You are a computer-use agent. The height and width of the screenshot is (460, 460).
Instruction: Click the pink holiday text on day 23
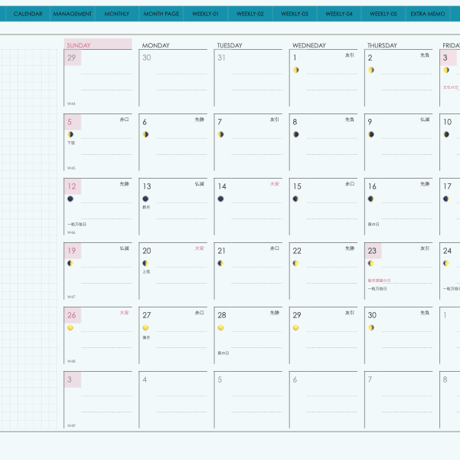click(x=379, y=281)
